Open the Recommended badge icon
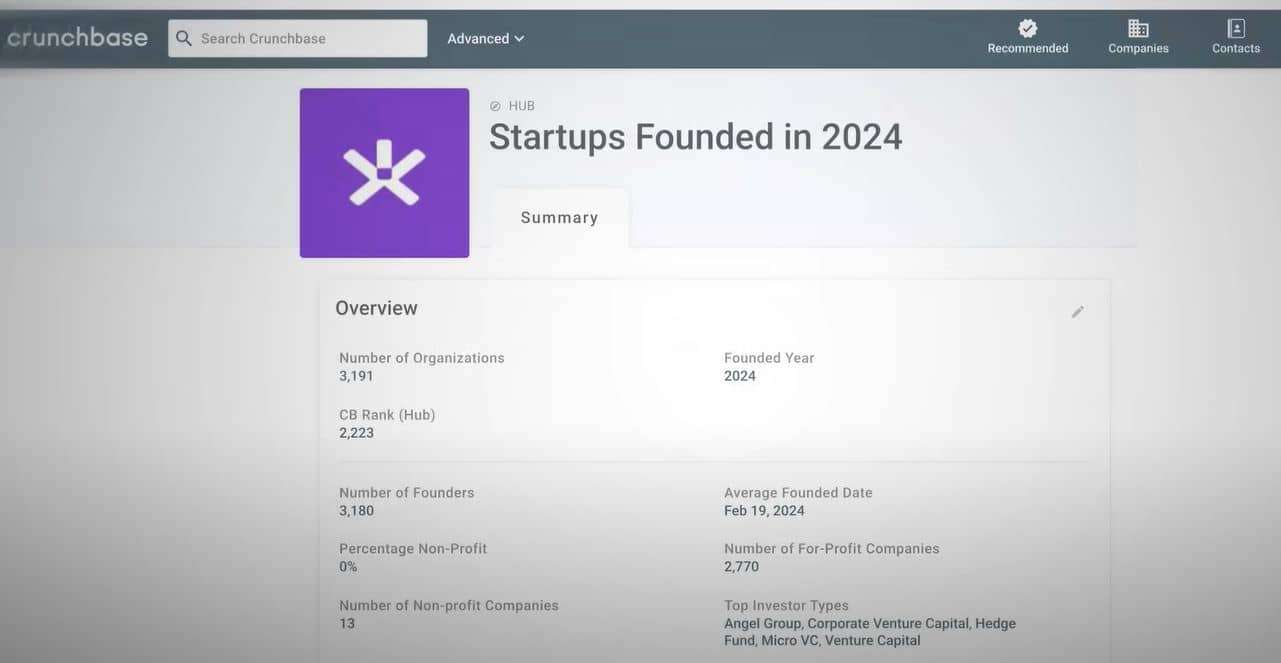Screen dimensions: 1281x663 pyautogui.click(x=1027, y=28)
